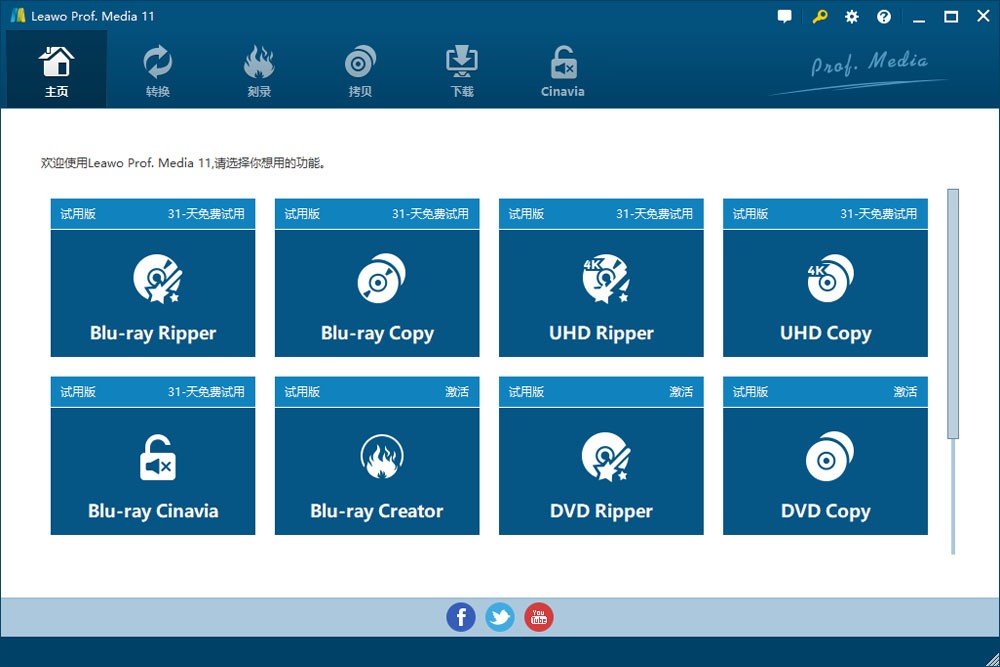Click 31-天免费试用 on Blu-ray Ripper card

206,214
